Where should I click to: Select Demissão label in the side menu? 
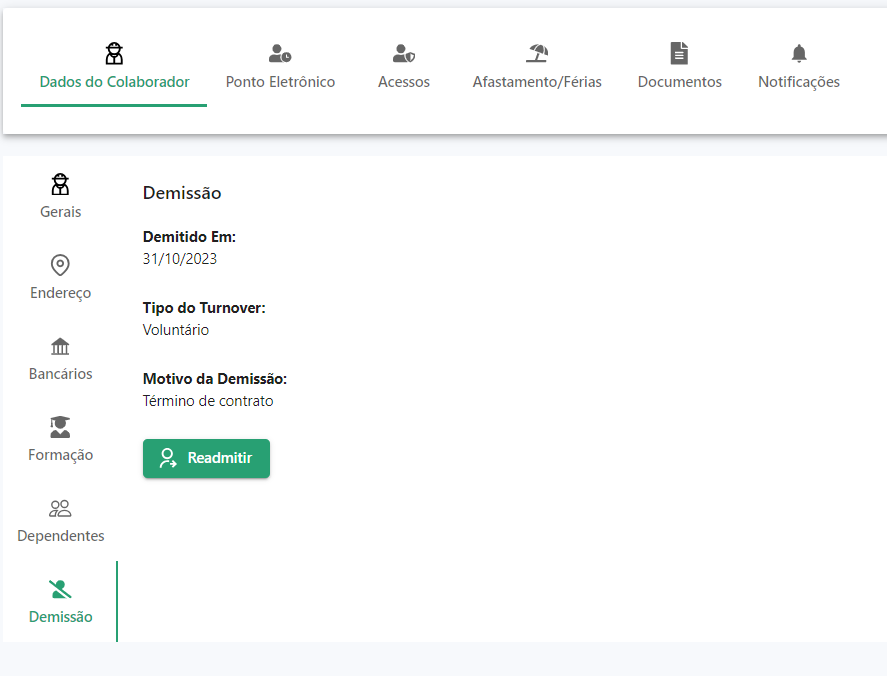point(61,617)
